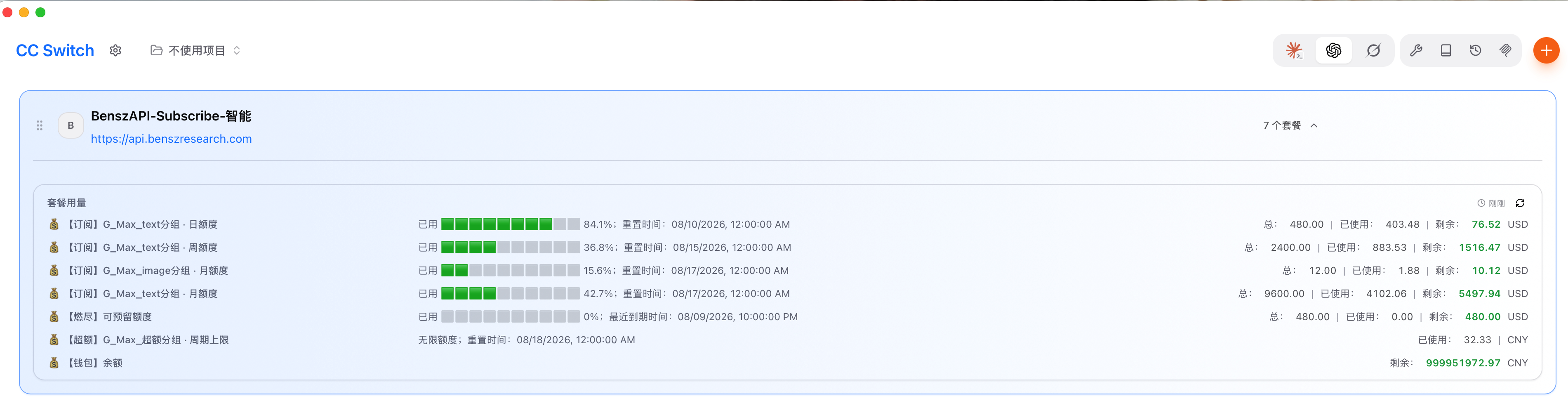Click the used amount 32.33
The height and width of the screenshot is (401, 1568).
[x=1477, y=340]
